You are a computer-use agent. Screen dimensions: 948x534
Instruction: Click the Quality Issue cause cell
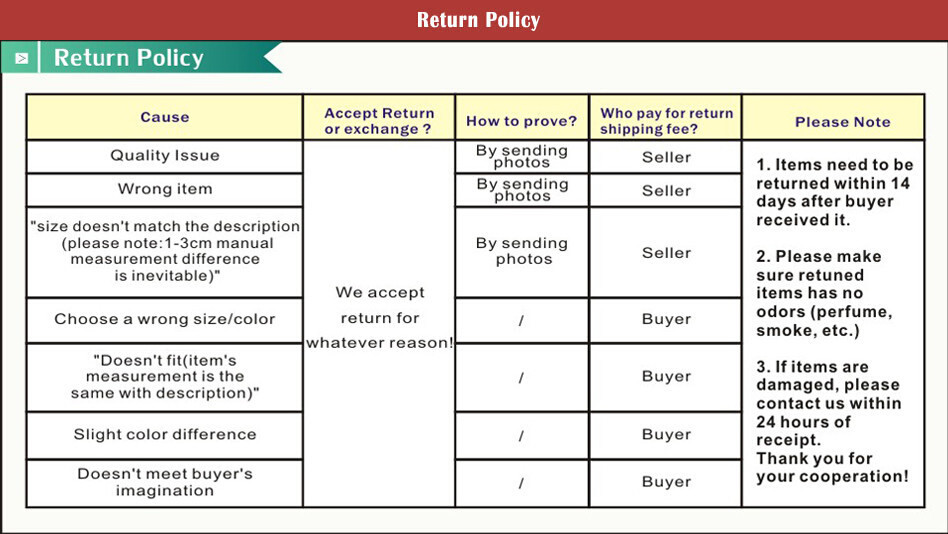tap(165, 156)
